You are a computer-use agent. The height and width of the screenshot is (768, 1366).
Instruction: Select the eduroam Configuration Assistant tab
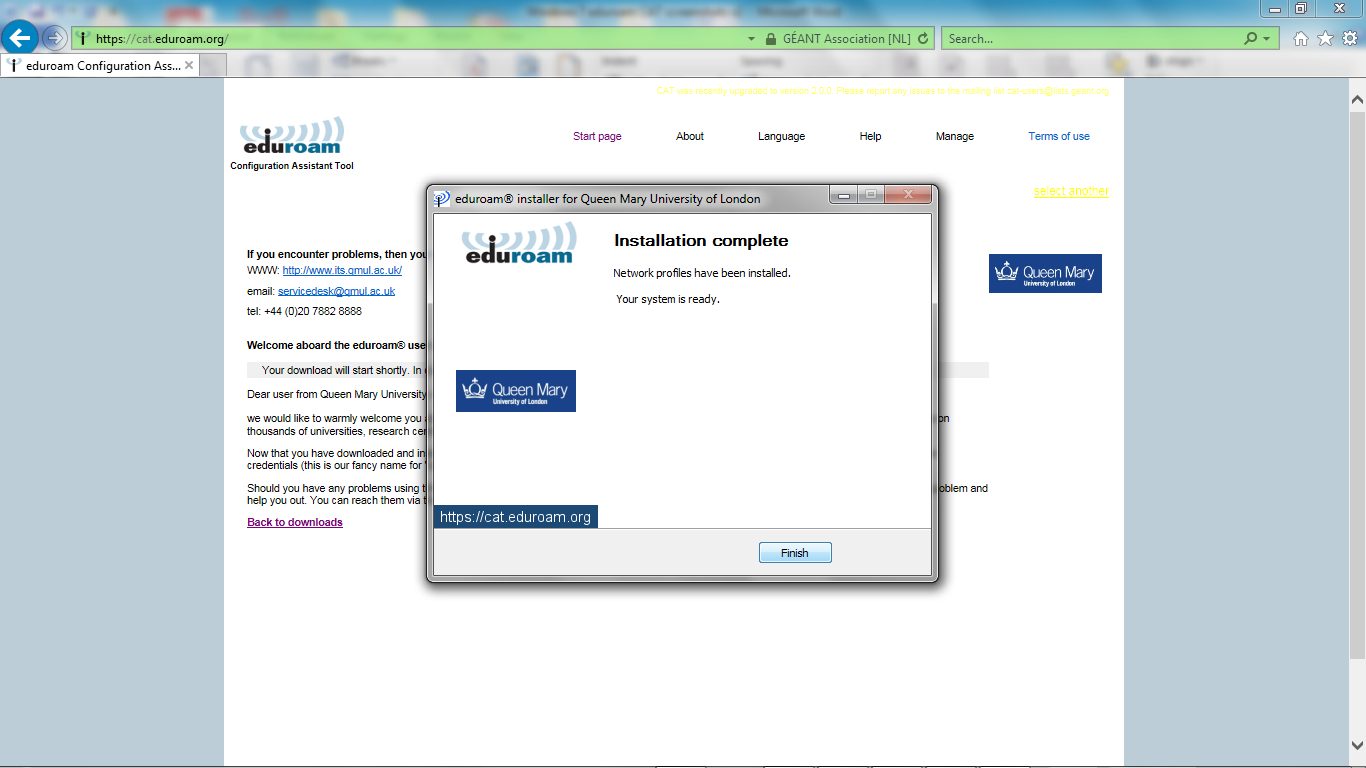(100, 66)
